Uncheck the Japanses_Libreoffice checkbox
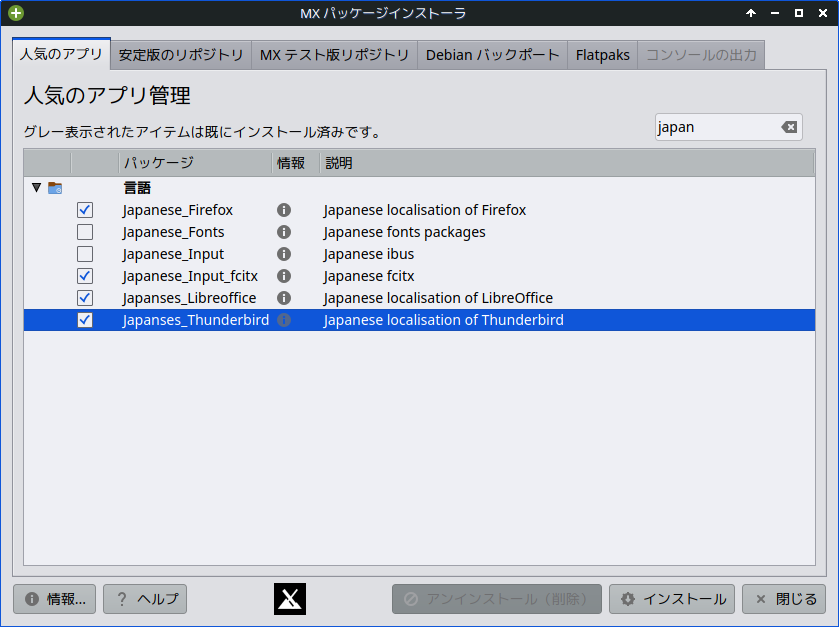839x627 pixels. coord(85,298)
